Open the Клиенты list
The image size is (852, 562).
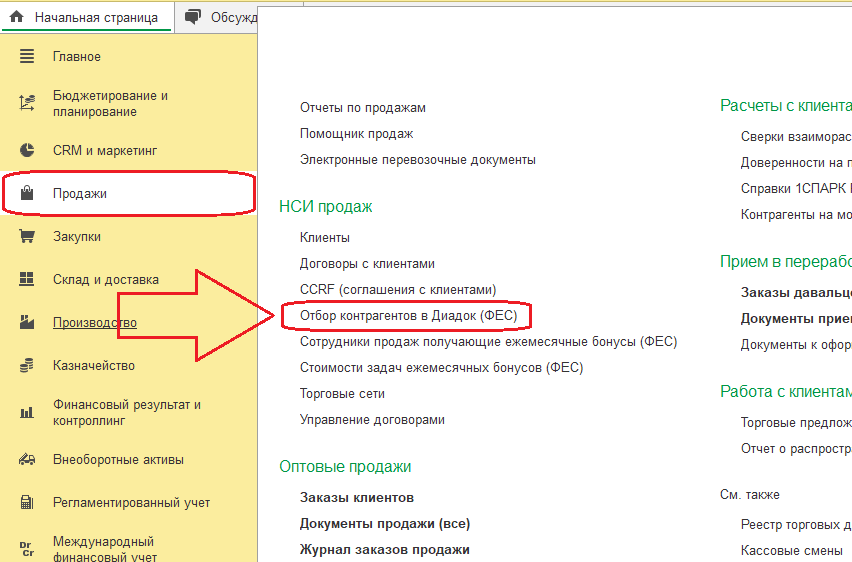tap(325, 238)
